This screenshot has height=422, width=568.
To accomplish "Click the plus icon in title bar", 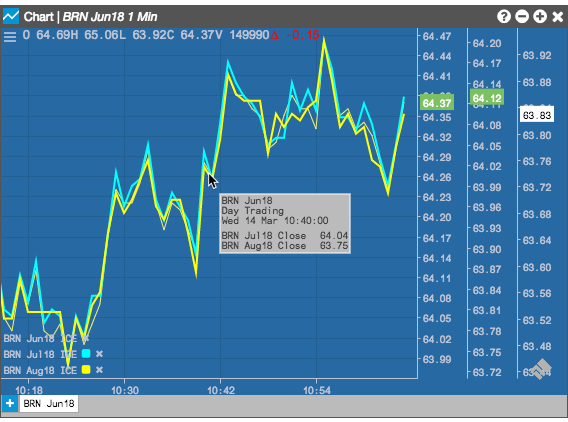I will pyautogui.click(x=540, y=16).
